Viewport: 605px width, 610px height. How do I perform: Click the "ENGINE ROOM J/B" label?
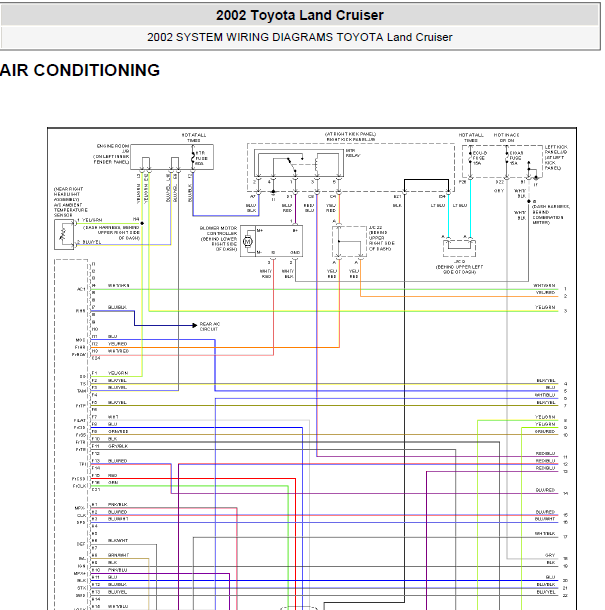[113, 148]
